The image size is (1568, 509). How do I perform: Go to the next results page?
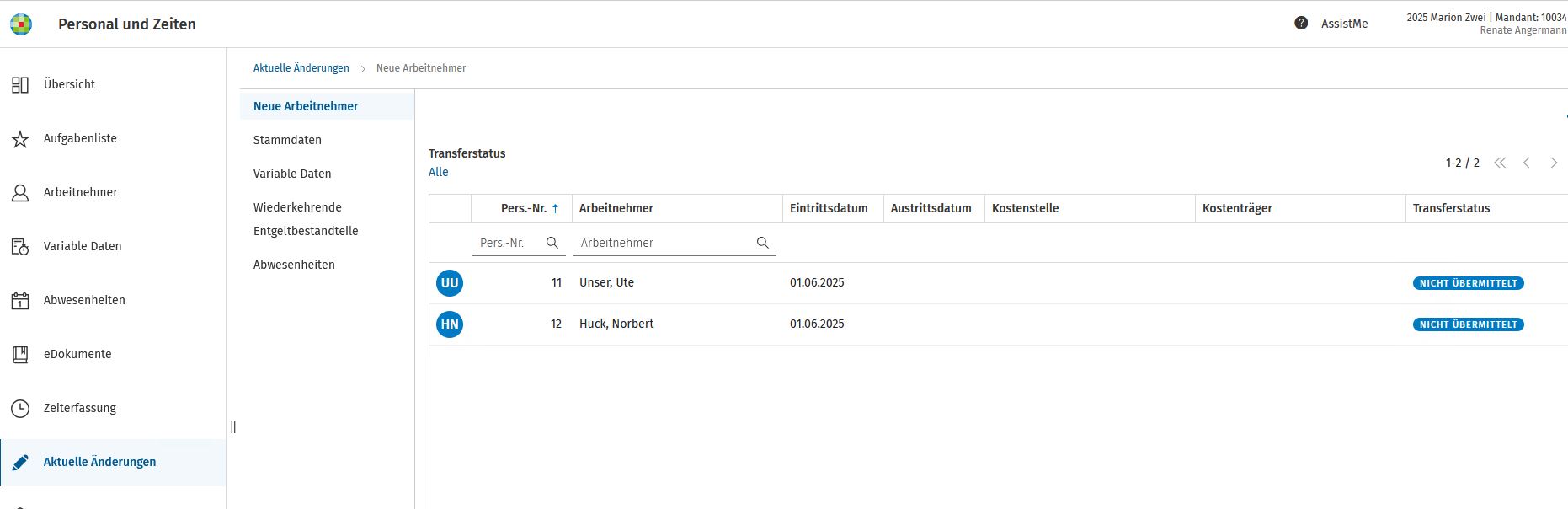pos(1554,163)
